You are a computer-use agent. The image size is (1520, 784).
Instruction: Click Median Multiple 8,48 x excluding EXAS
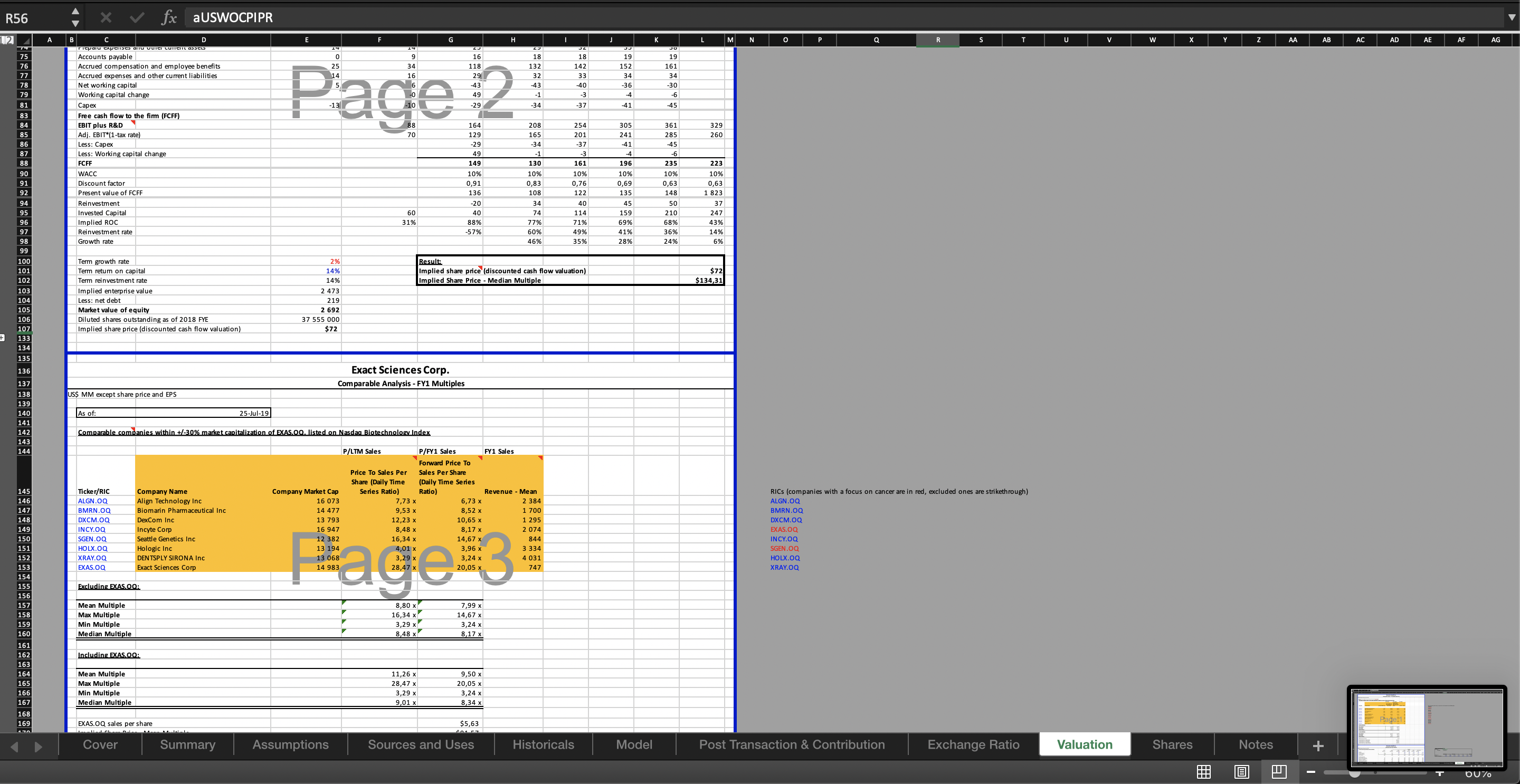[x=379, y=634]
